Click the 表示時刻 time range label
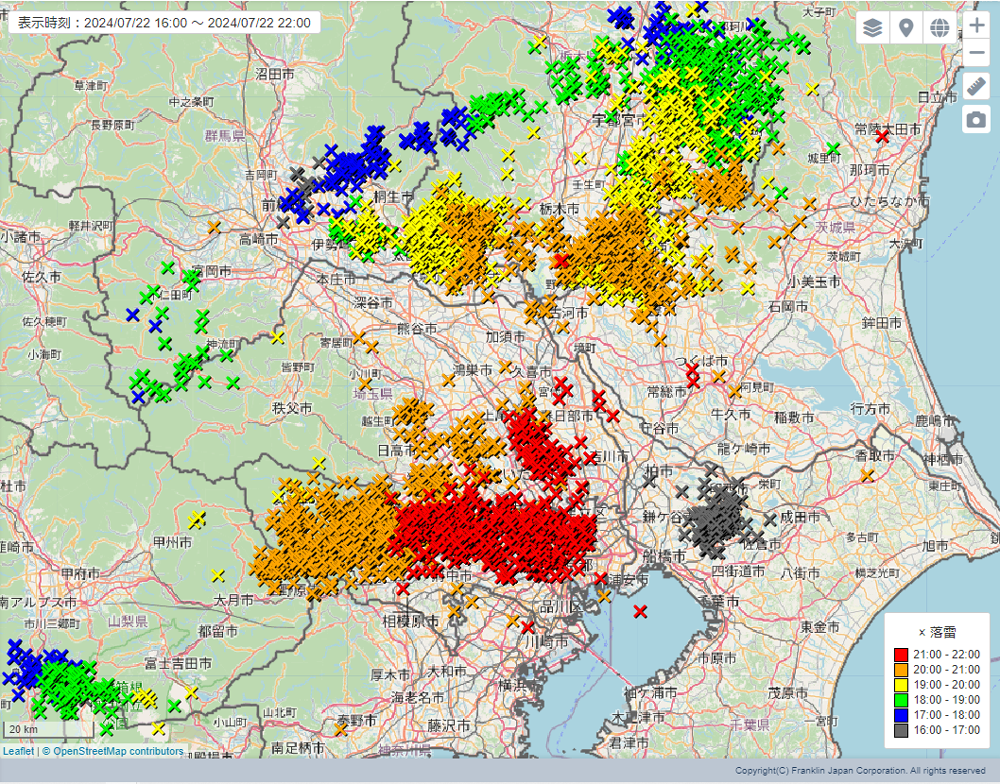The image size is (1000, 784). click(x=163, y=23)
